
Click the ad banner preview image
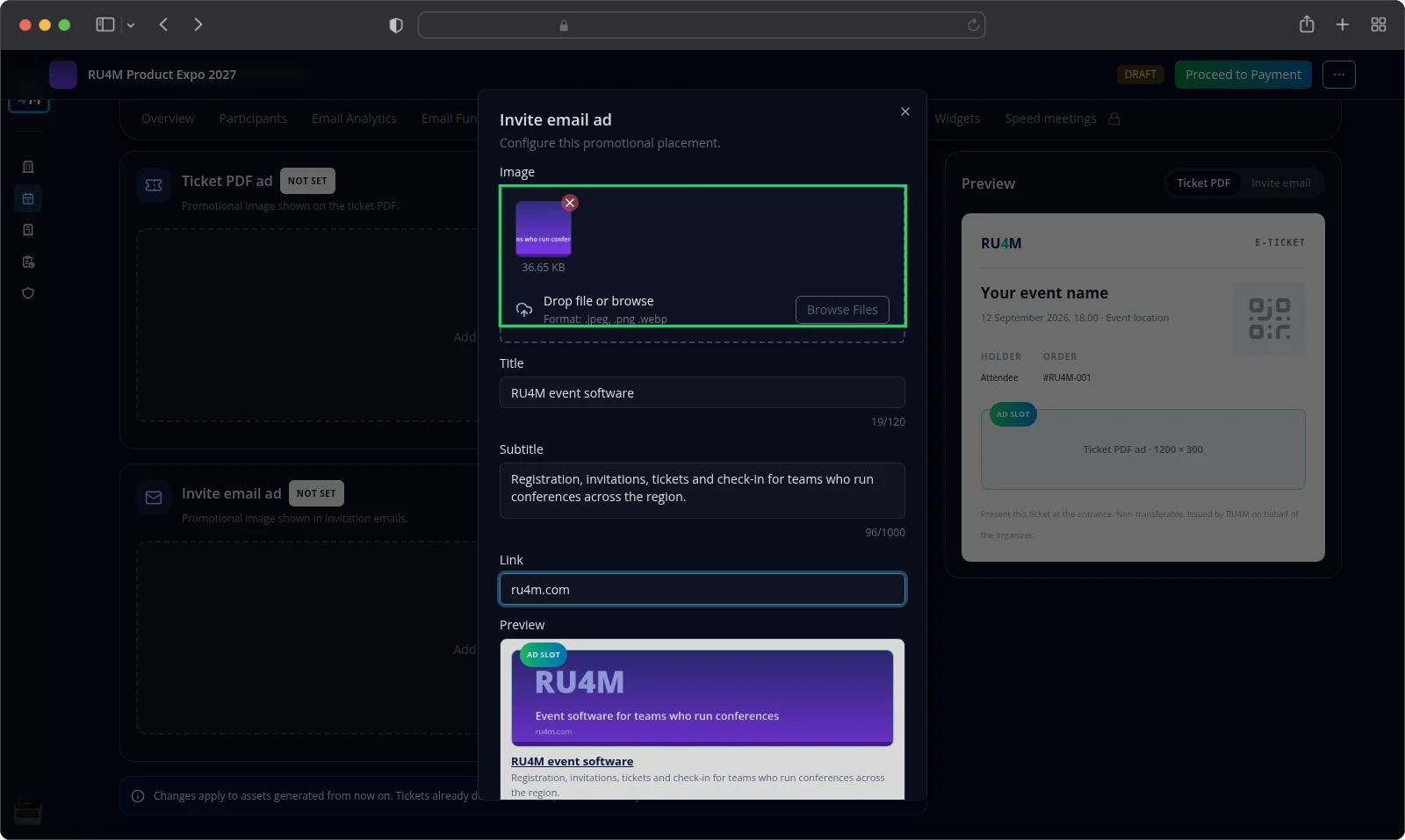[x=702, y=698]
